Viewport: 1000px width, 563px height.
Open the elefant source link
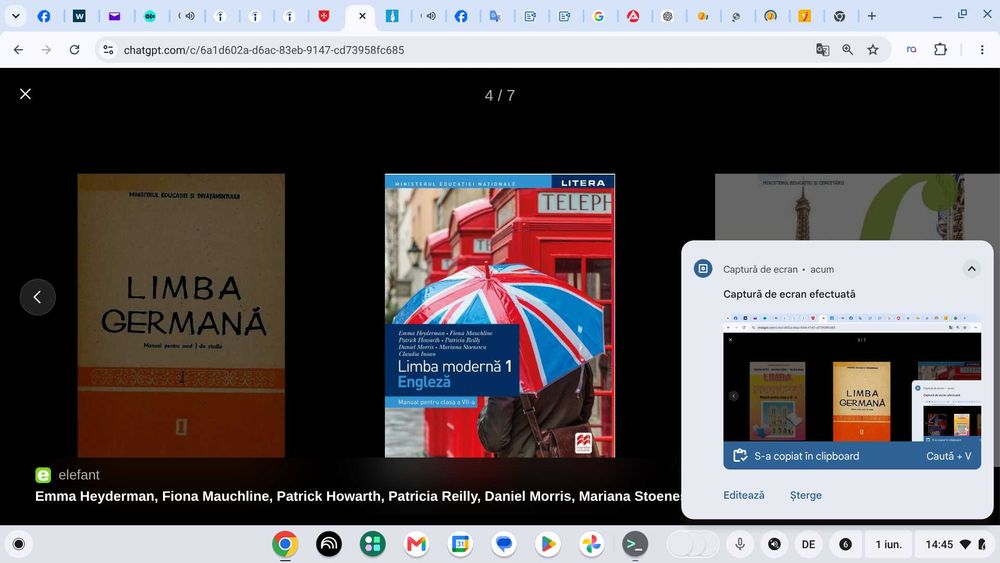pos(68,475)
